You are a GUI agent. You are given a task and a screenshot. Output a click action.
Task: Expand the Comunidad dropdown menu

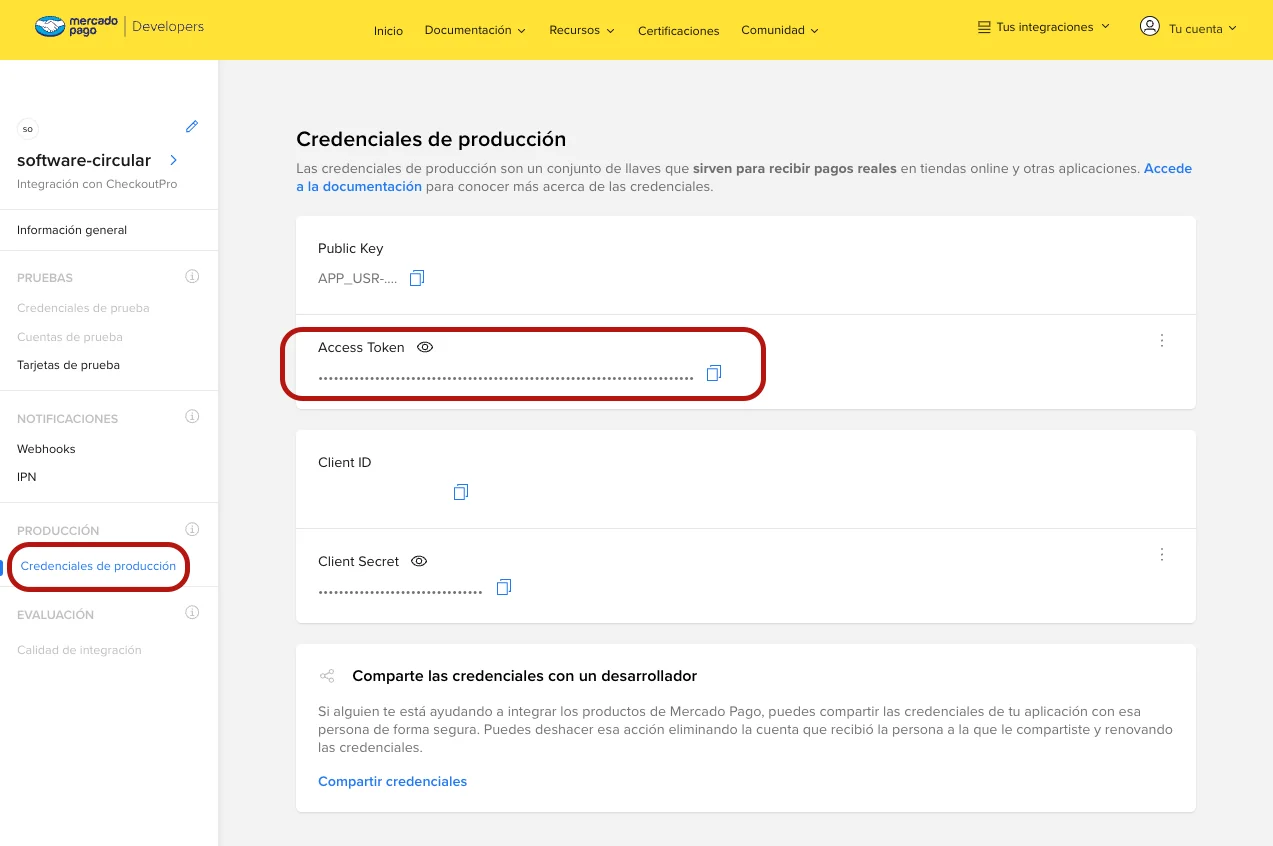tap(780, 30)
